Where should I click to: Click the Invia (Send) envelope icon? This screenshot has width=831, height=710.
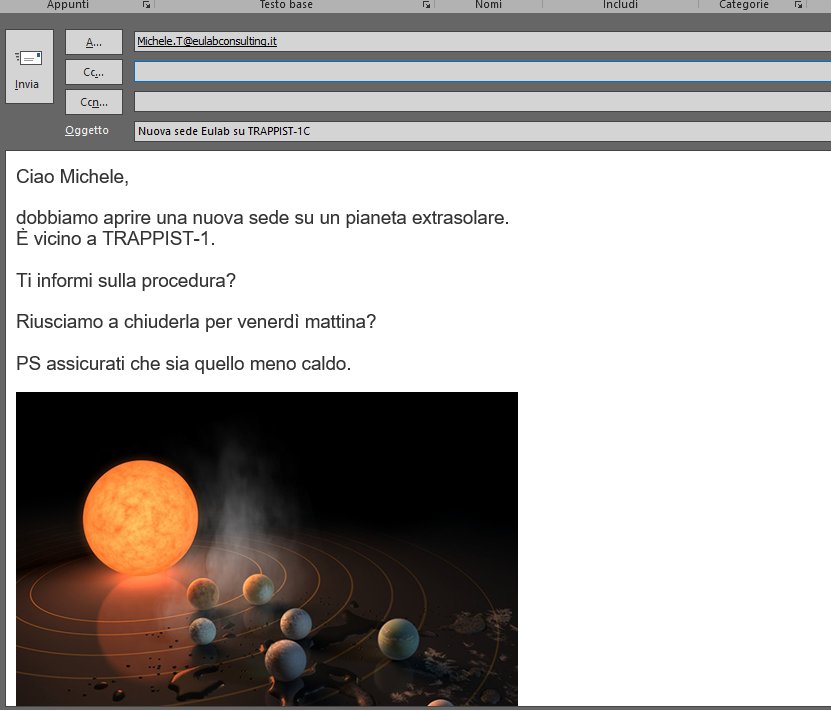(29, 55)
